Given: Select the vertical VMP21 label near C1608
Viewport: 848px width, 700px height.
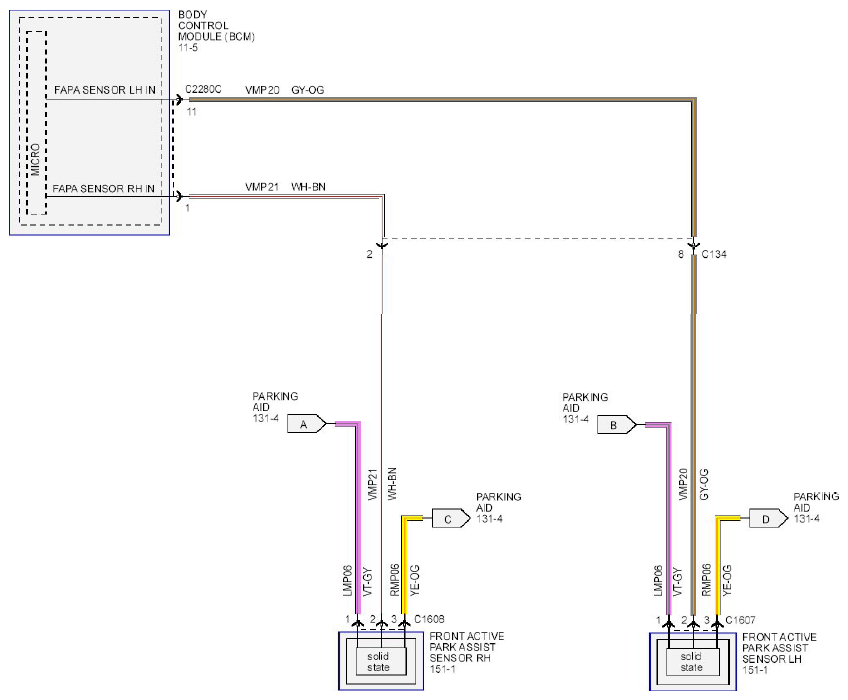Looking at the screenshot, I should pos(372,485).
